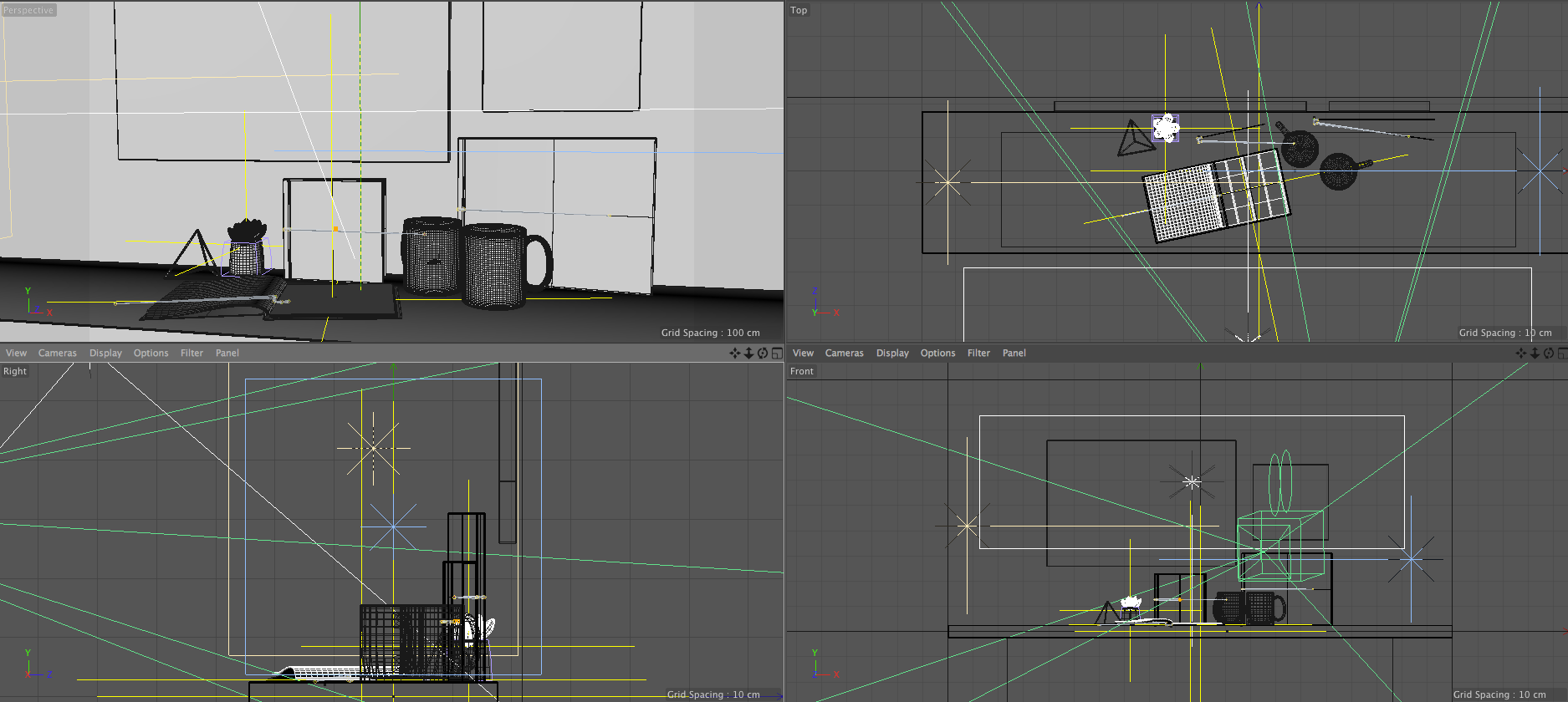This screenshot has width=1568, height=702.
Task: Click the zoom camera icon above Front viewport
Action: [x=1535, y=354]
